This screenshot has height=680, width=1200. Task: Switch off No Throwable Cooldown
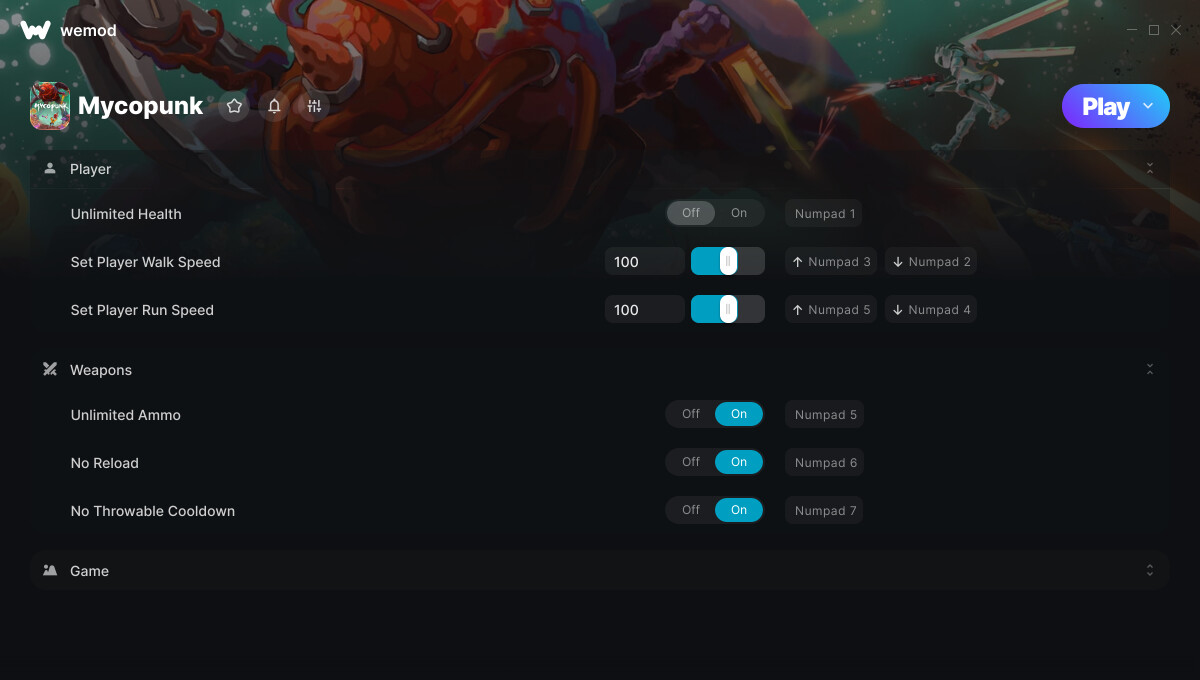tap(691, 510)
